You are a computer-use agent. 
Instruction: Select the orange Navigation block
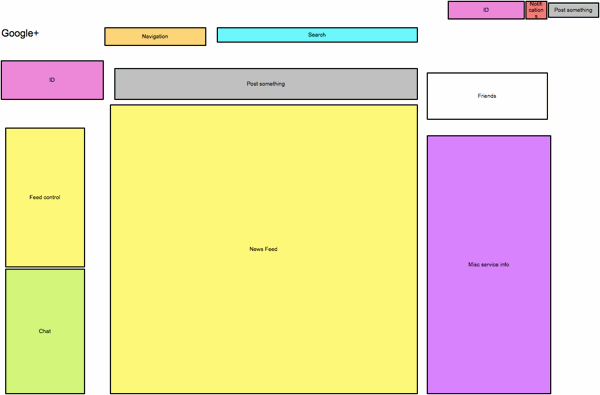155,36
